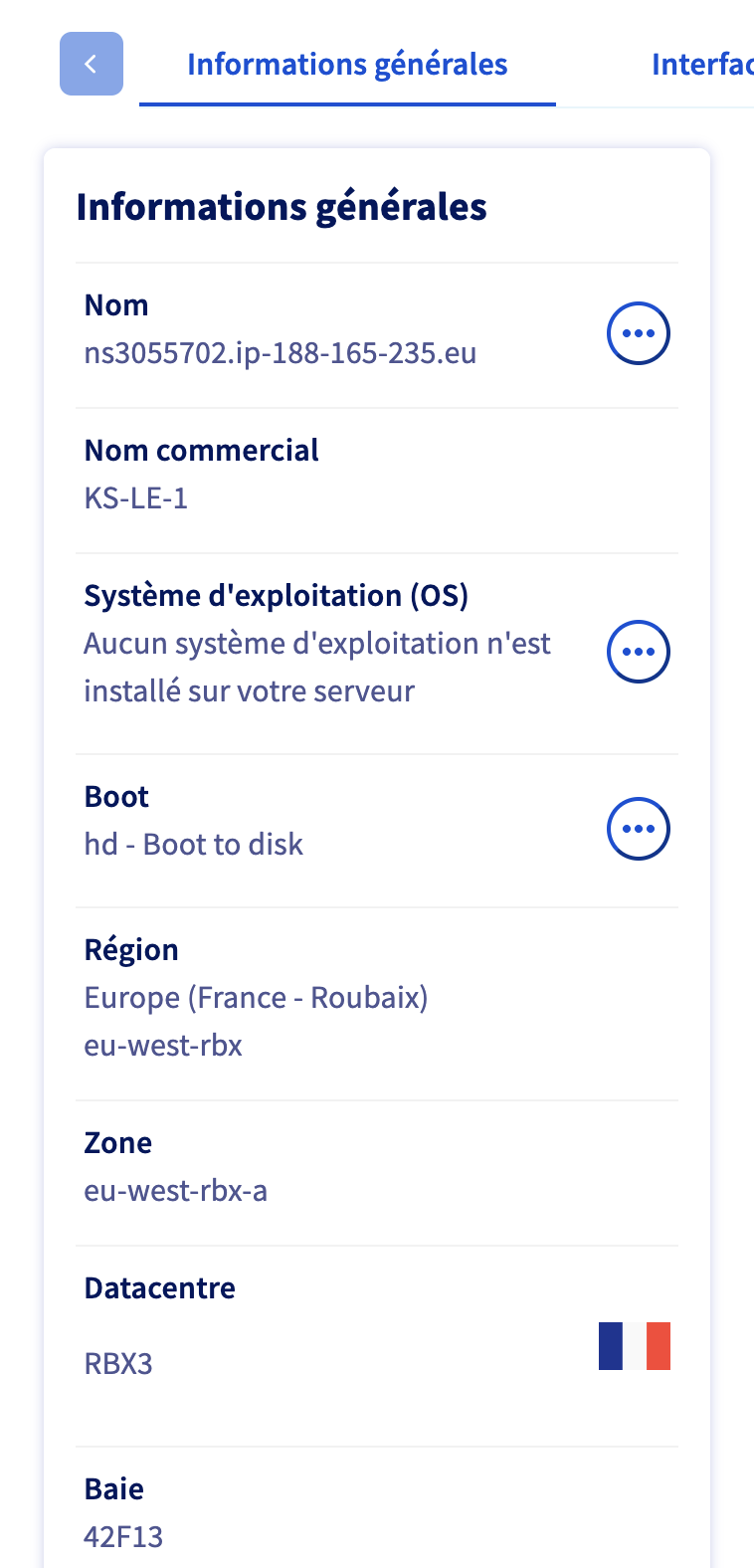The width and height of the screenshot is (754, 1568).
Task: Click the Datacentre label
Action: (160, 1288)
